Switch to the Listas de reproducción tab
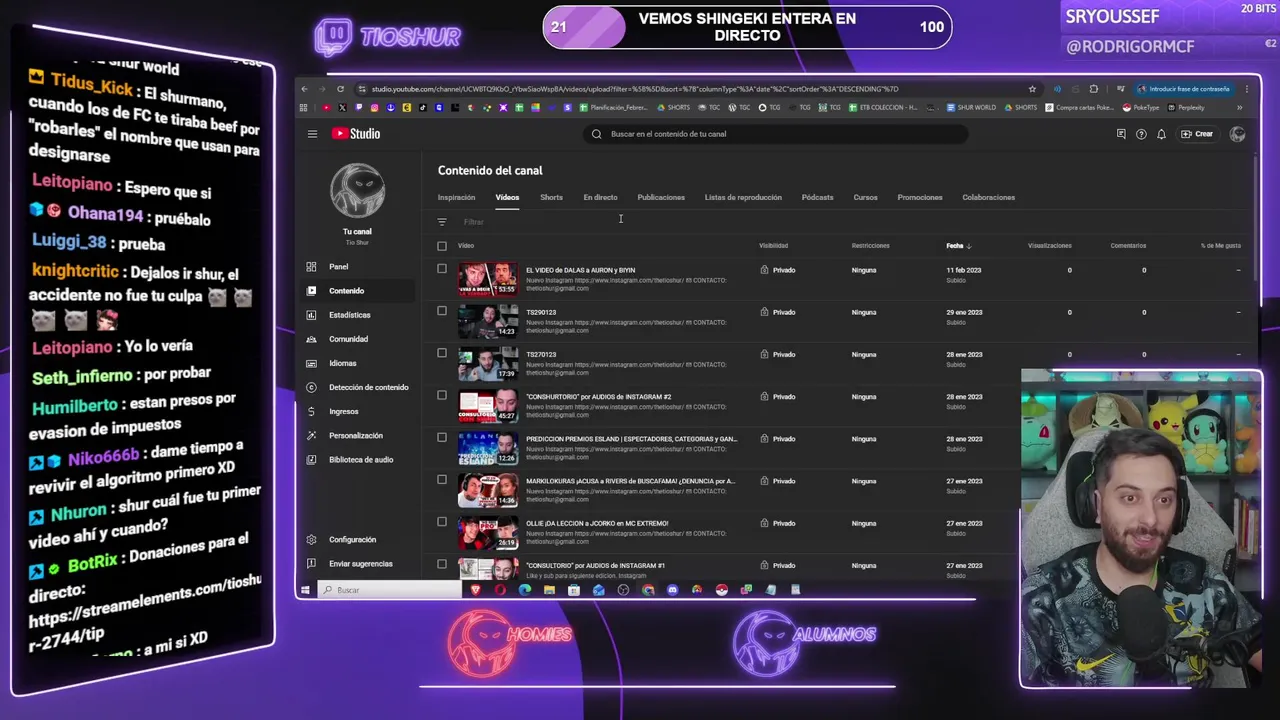 tap(743, 198)
